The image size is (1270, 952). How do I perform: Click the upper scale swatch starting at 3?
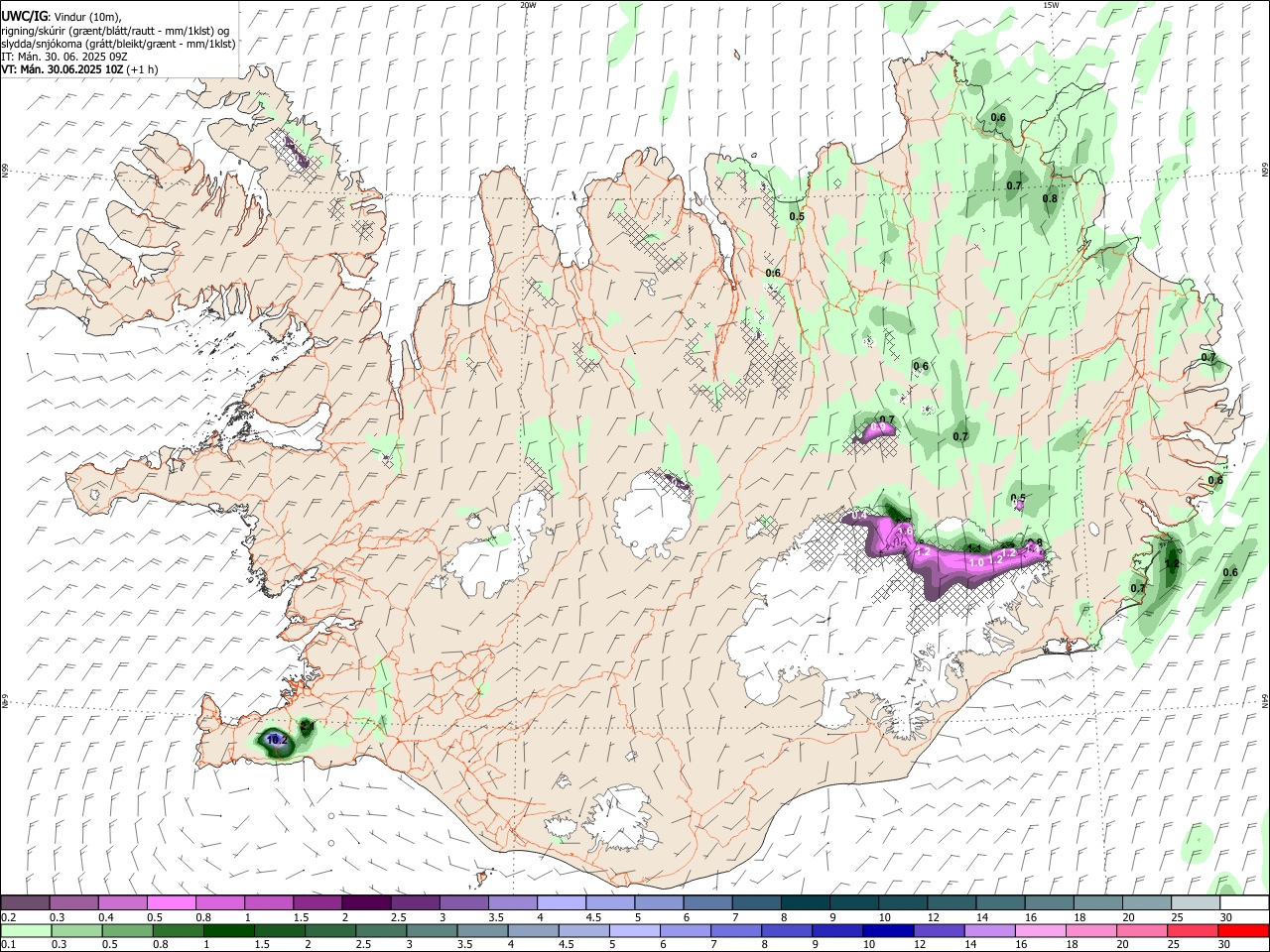[x=463, y=903]
